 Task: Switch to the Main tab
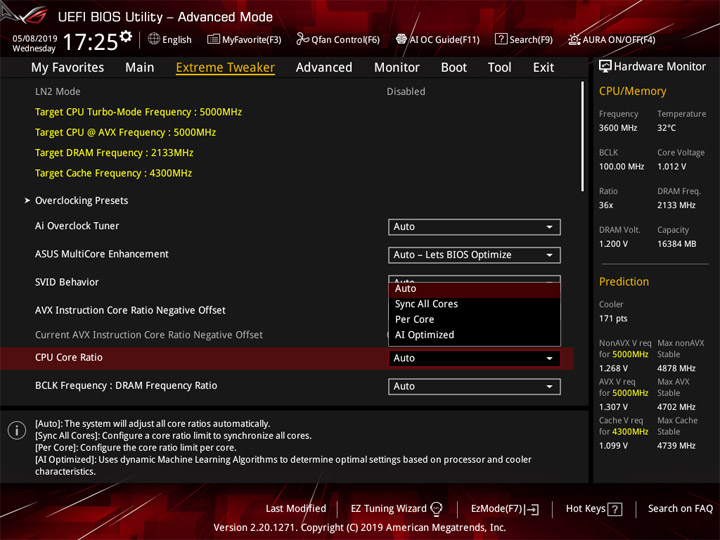140,68
